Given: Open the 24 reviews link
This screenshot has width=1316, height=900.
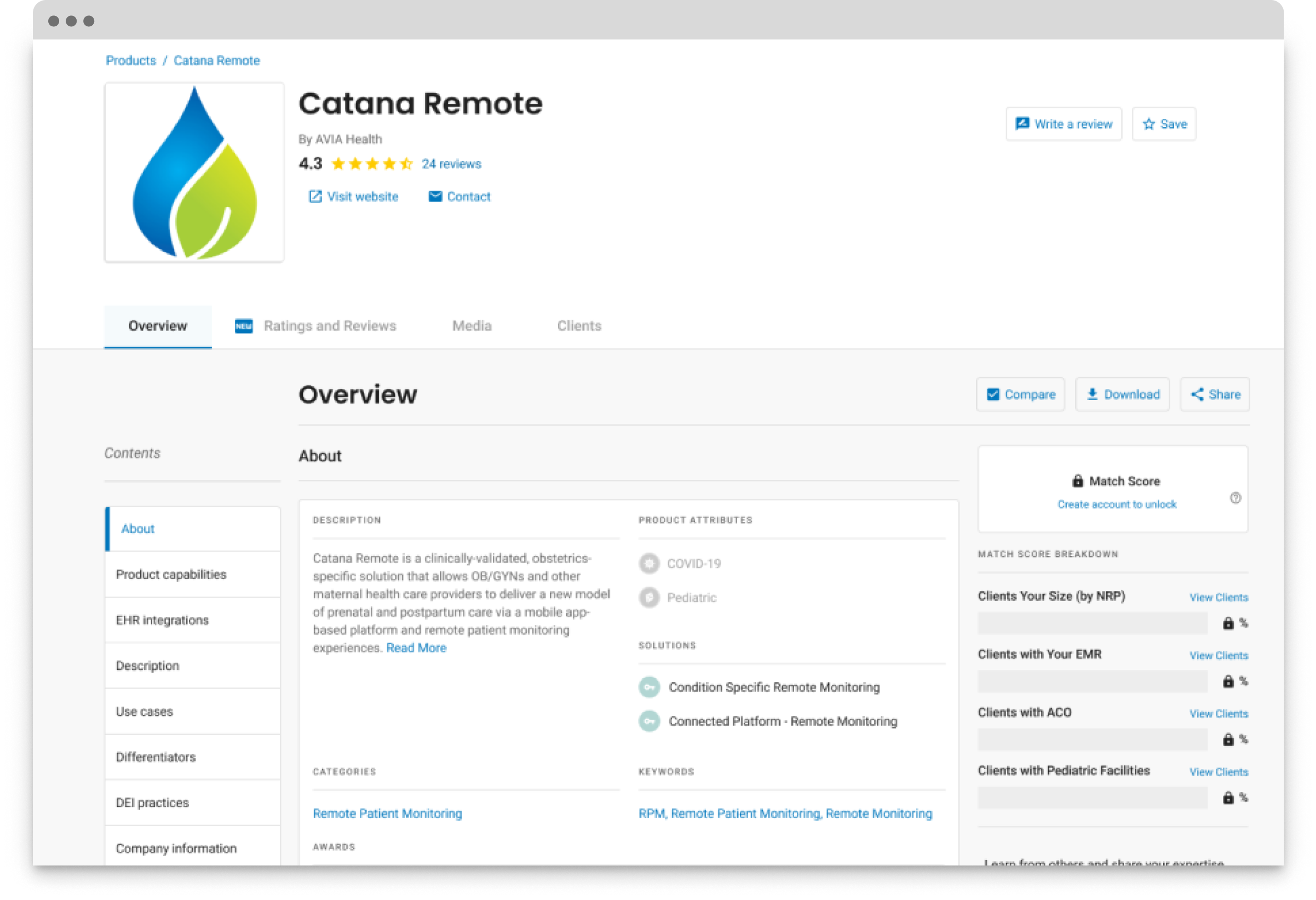Looking at the screenshot, I should coord(451,164).
